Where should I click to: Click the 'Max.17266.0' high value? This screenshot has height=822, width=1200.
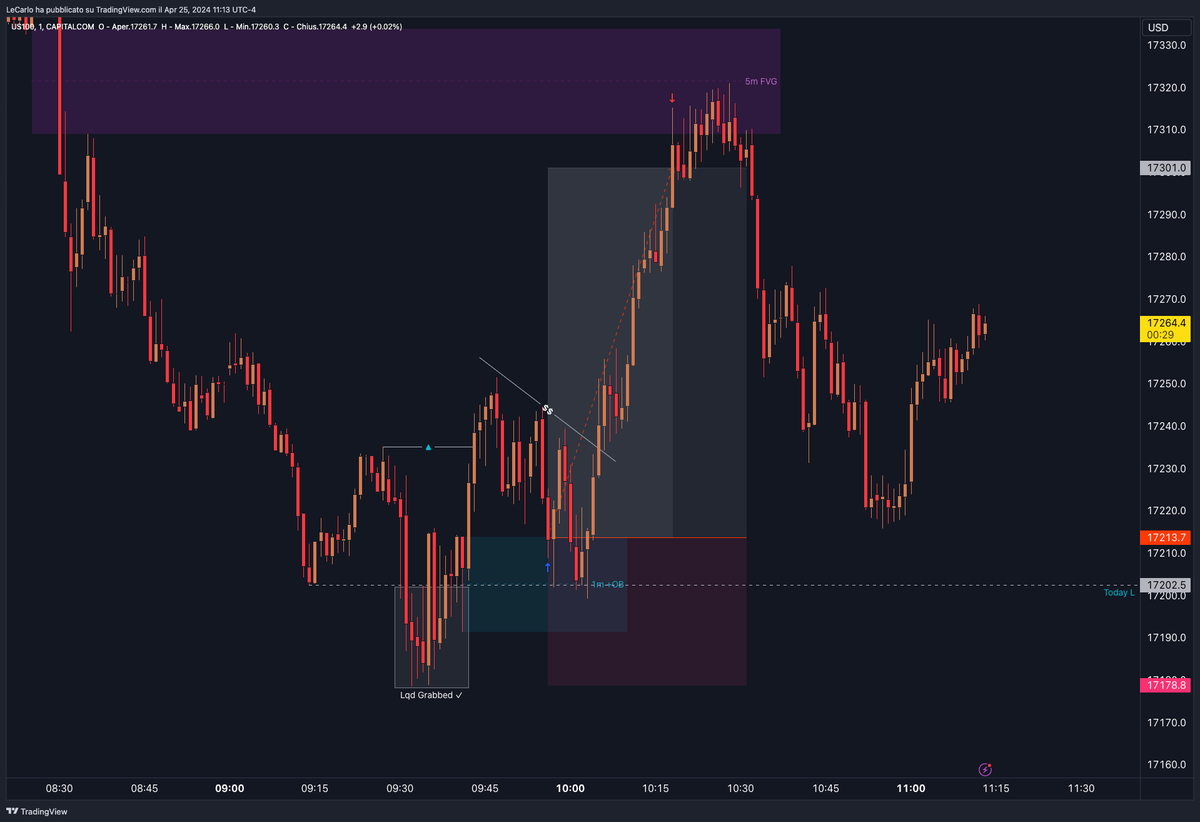tap(196, 27)
